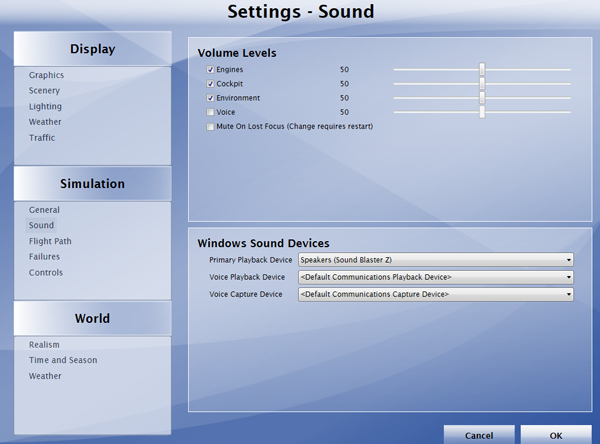This screenshot has height=444, width=600.
Task: Select the Sound settings entry
Action: pos(41,225)
